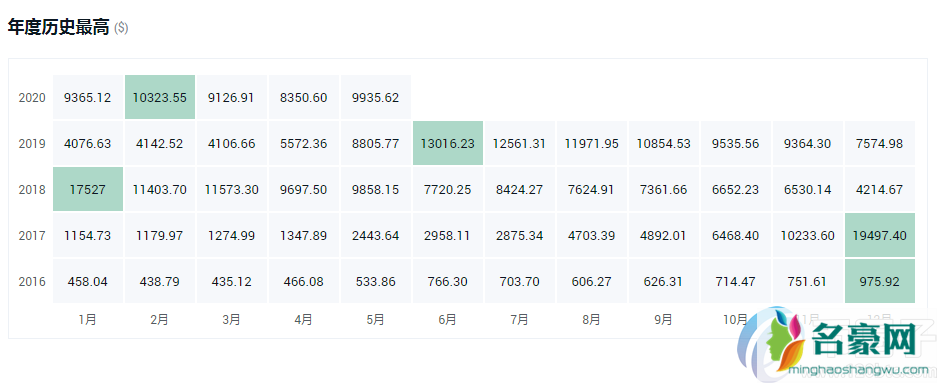This screenshot has width=937, height=383.
Task: Click the 9月 column label
Action: coord(663,320)
